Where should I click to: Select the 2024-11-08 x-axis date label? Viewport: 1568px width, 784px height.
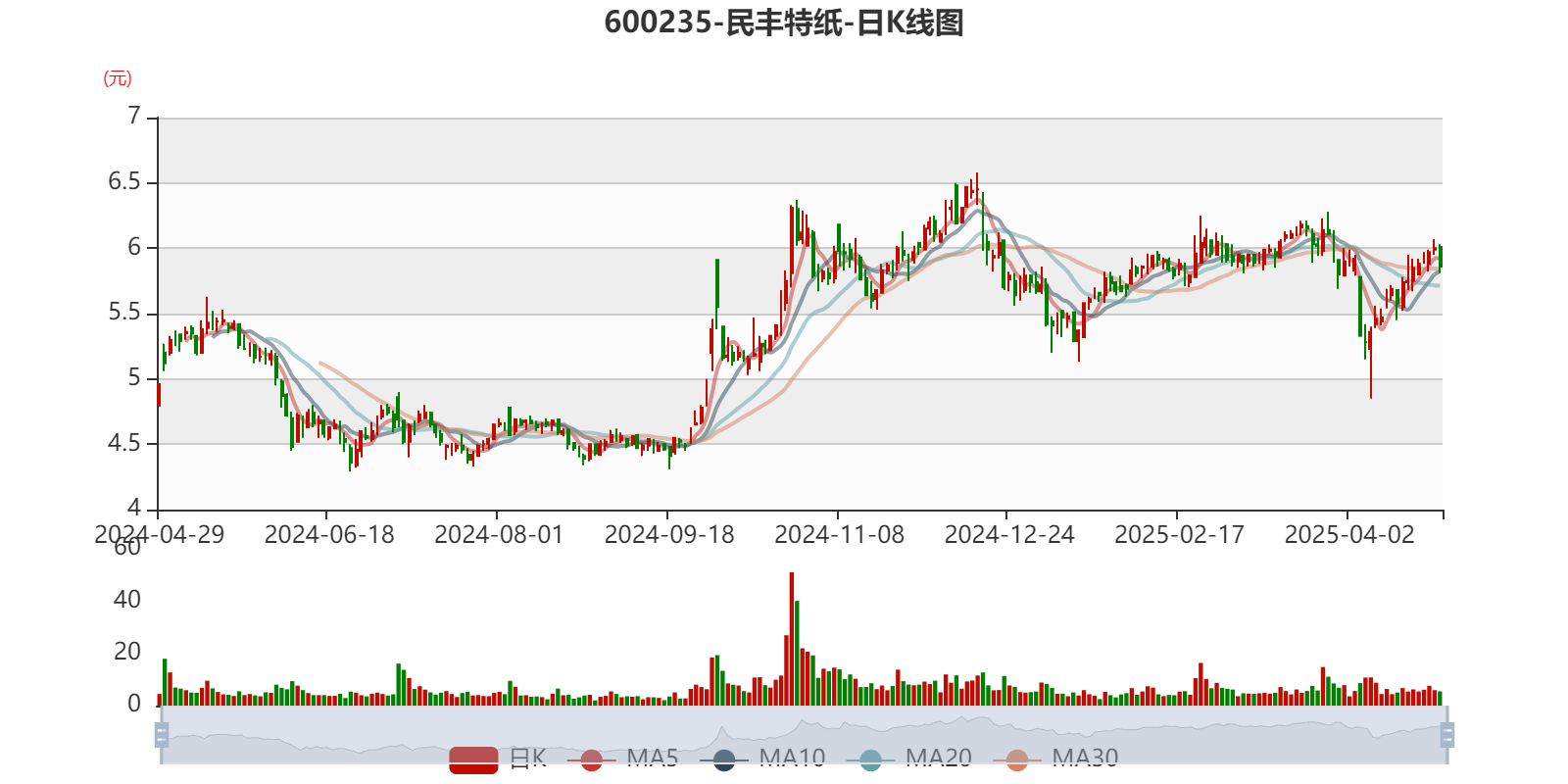coord(839,535)
